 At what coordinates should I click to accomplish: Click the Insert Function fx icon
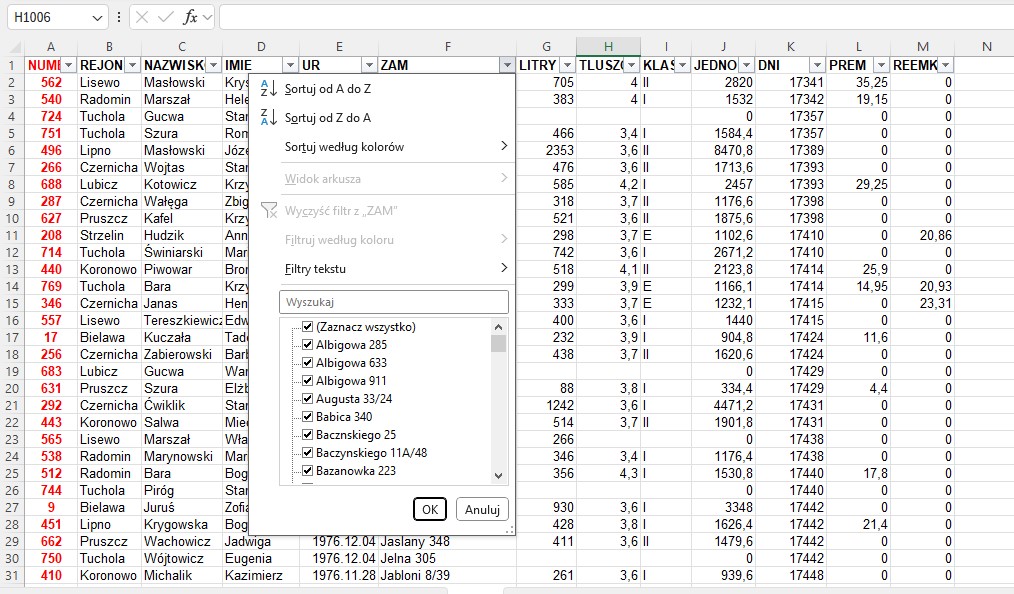pyautogui.click(x=190, y=18)
